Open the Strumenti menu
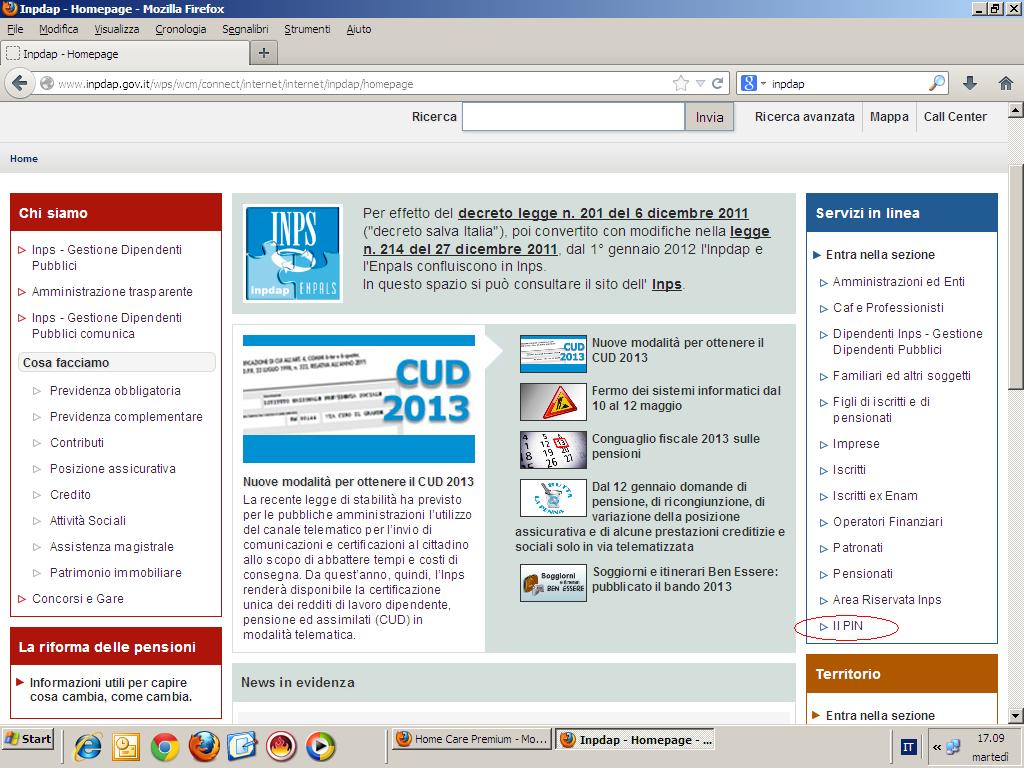 (307, 29)
